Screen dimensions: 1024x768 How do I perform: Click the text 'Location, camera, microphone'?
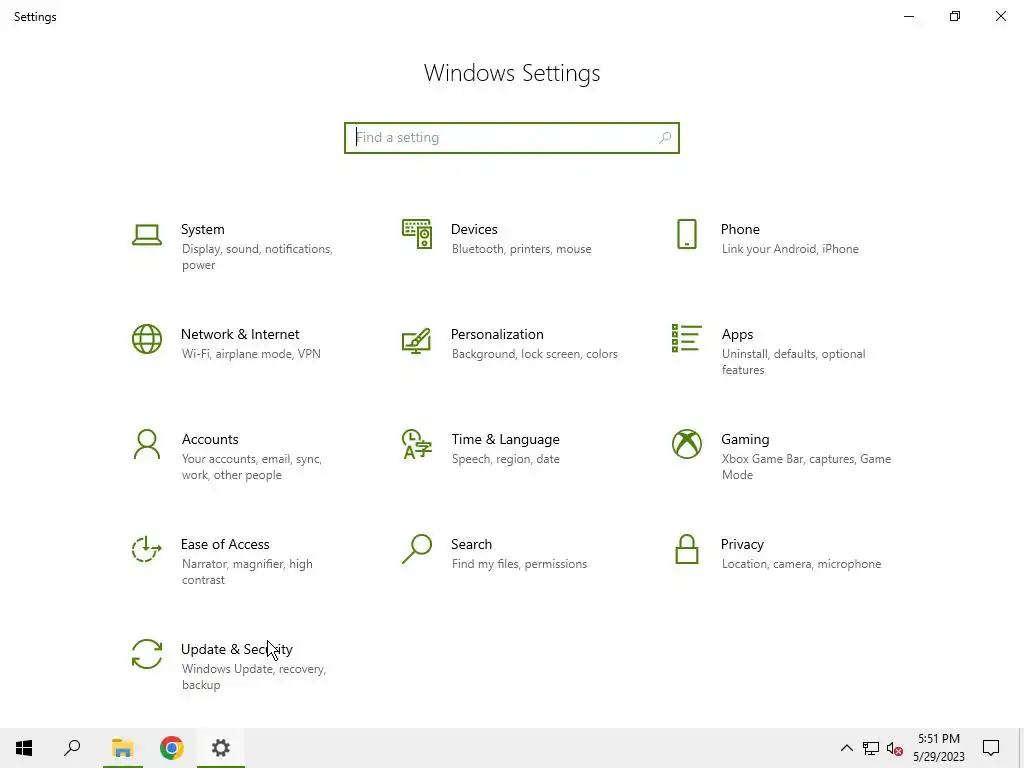click(801, 564)
